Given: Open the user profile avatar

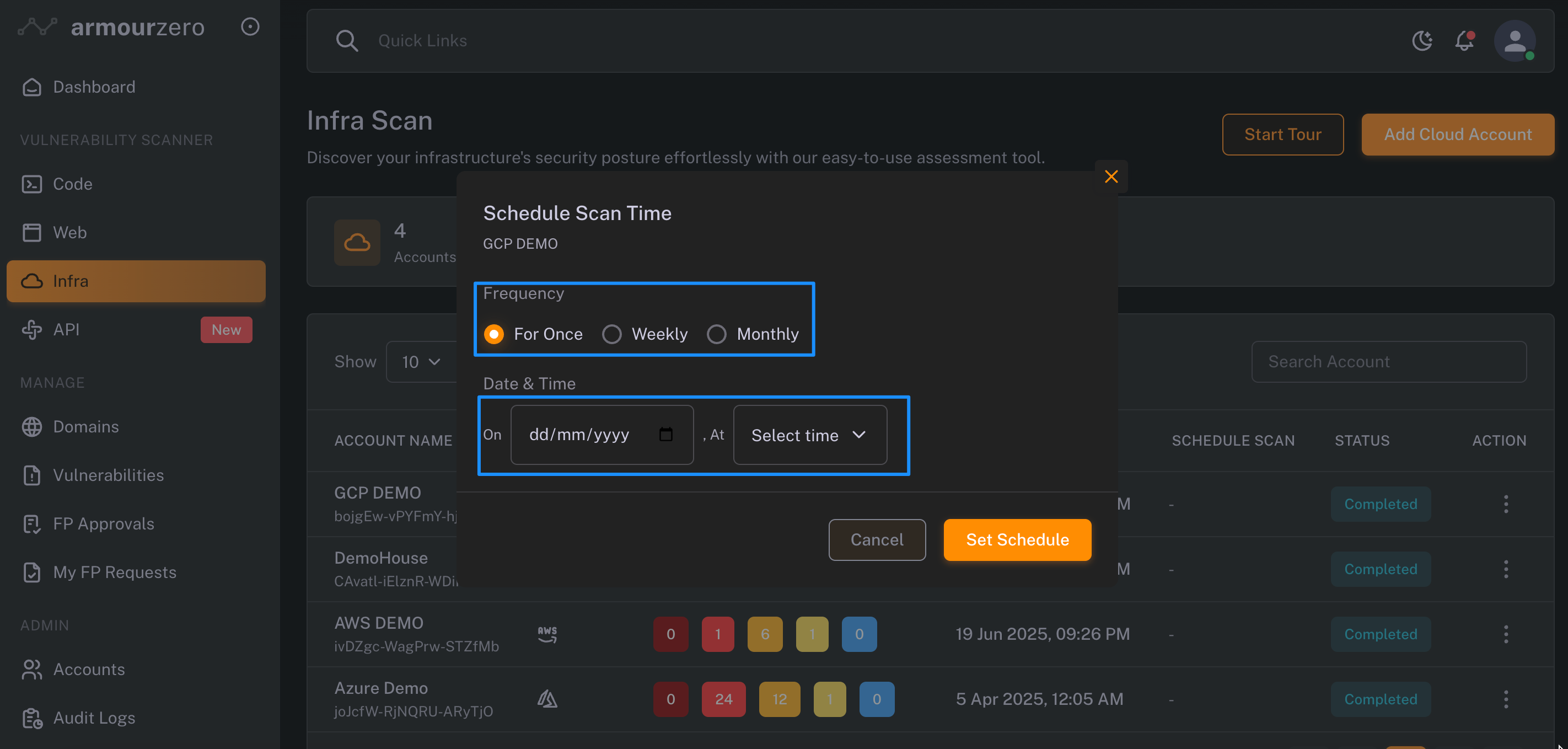Looking at the screenshot, I should [1514, 41].
